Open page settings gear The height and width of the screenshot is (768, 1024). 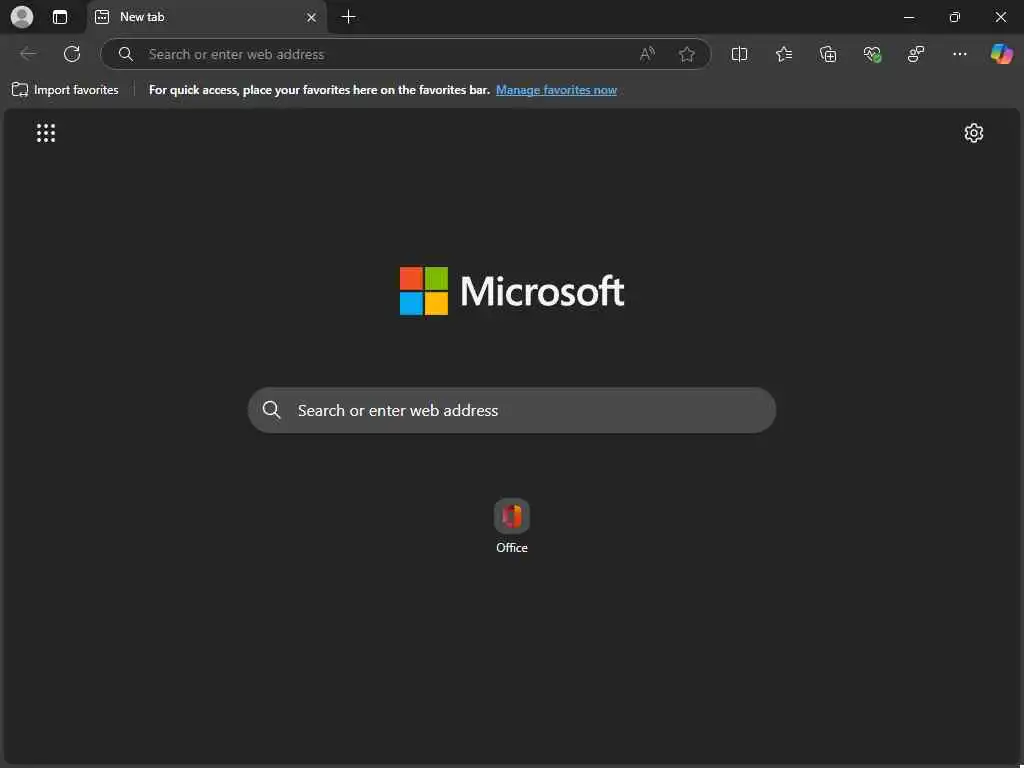(974, 133)
